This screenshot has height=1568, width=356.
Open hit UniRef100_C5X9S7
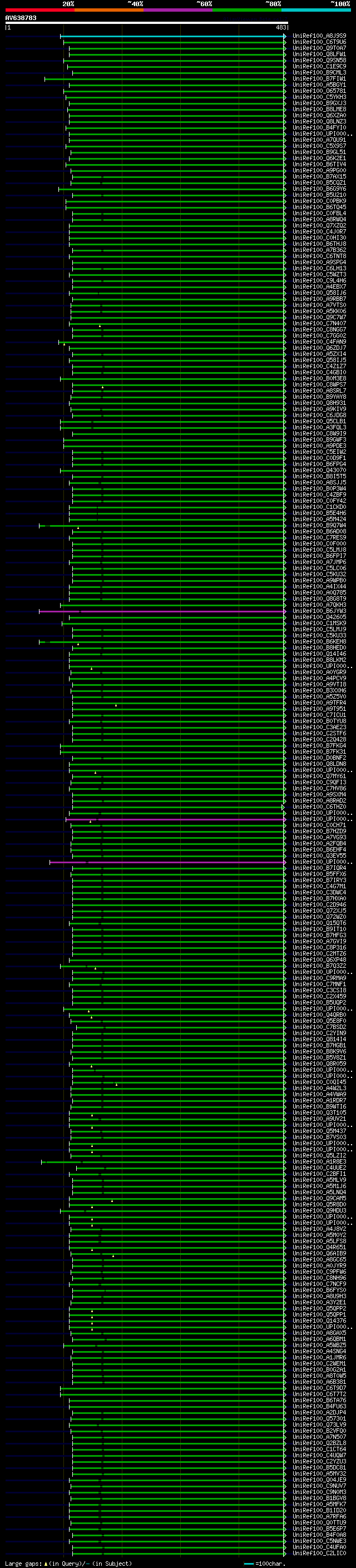tap(319, 146)
